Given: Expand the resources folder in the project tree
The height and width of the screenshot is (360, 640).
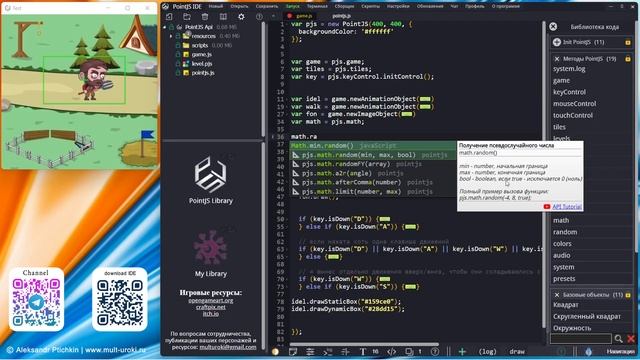Looking at the screenshot, I should (171, 36).
